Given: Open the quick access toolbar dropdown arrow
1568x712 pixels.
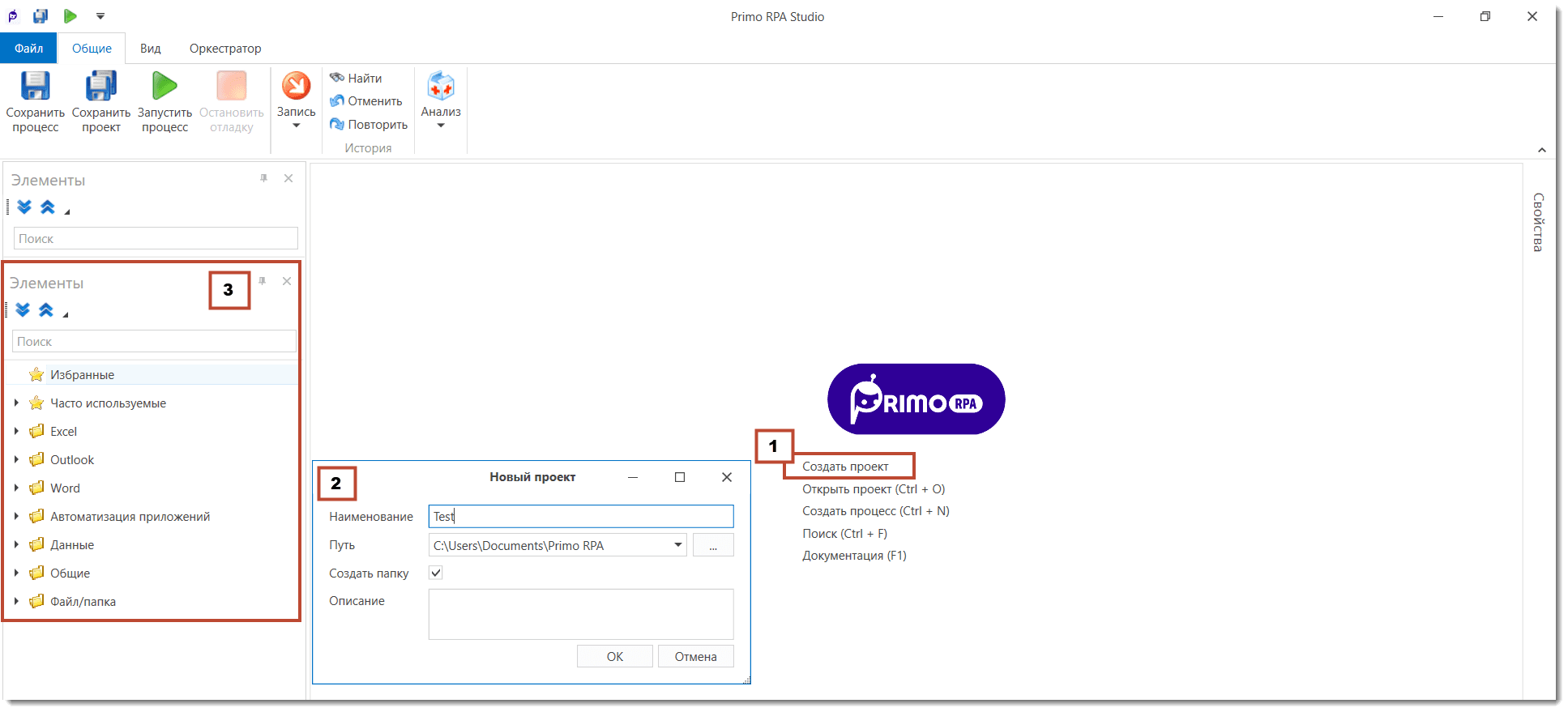Looking at the screenshot, I should coord(100,16).
